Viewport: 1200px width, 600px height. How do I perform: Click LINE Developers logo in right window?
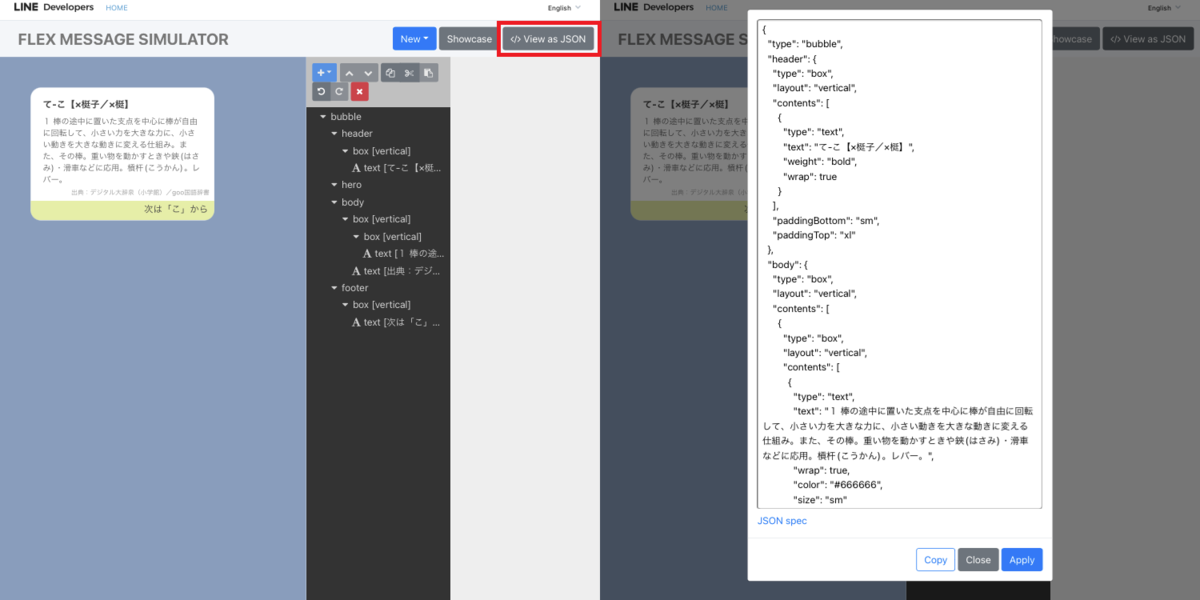click(654, 7)
